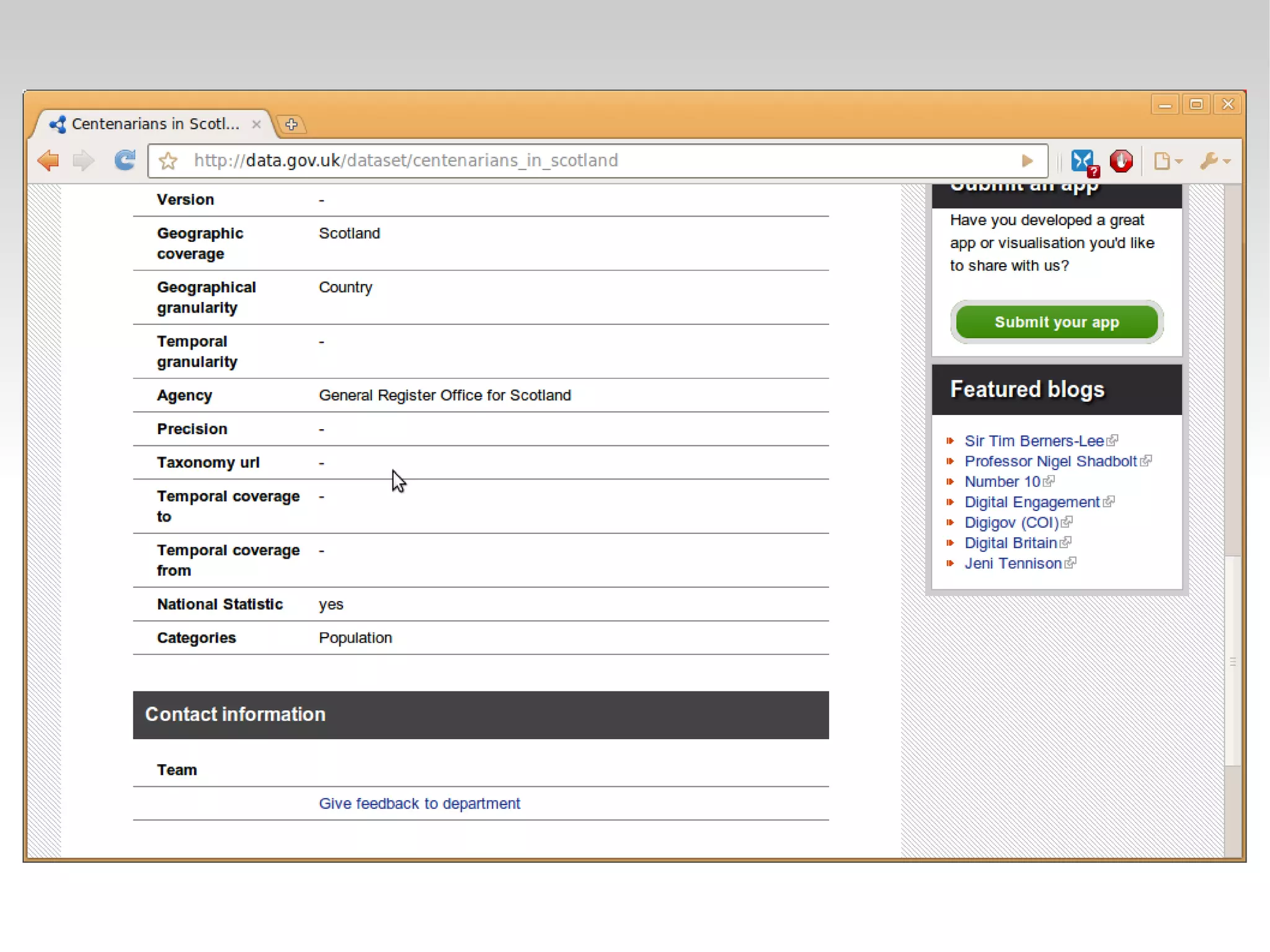Click the go arrow in address bar

[x=1027, y=161]
